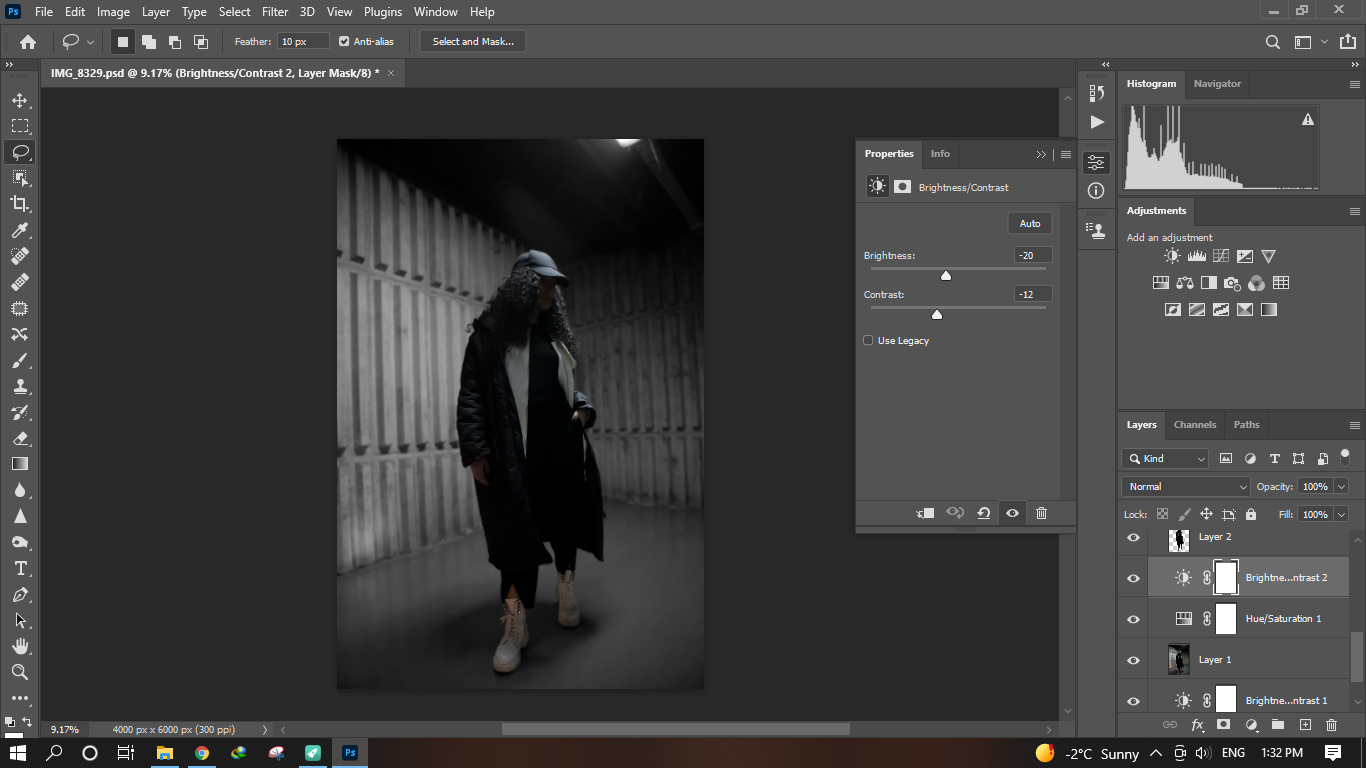Open the Fill slider dropdown arrow
The width and height of the screenshot is (1366, 768).
(1341, 514)
